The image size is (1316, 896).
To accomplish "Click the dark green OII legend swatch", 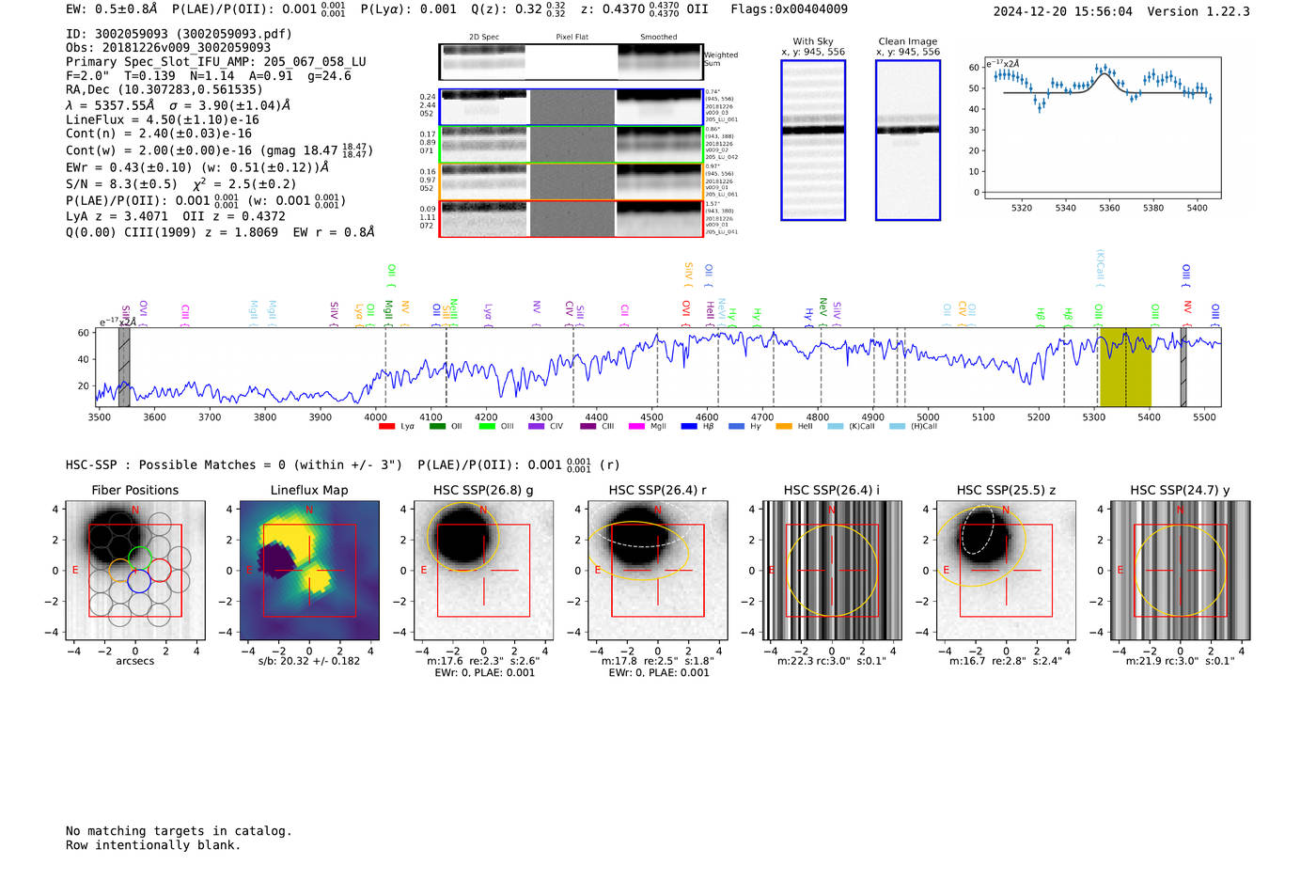I will tap(437, 427).
